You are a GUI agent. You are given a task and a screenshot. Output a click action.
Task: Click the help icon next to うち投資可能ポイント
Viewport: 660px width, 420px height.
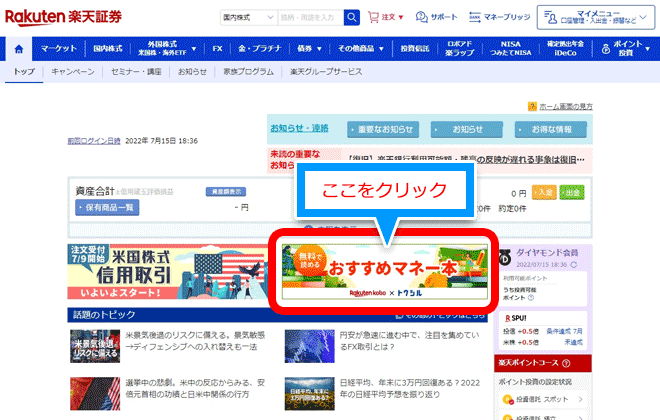tap(531, 298)
